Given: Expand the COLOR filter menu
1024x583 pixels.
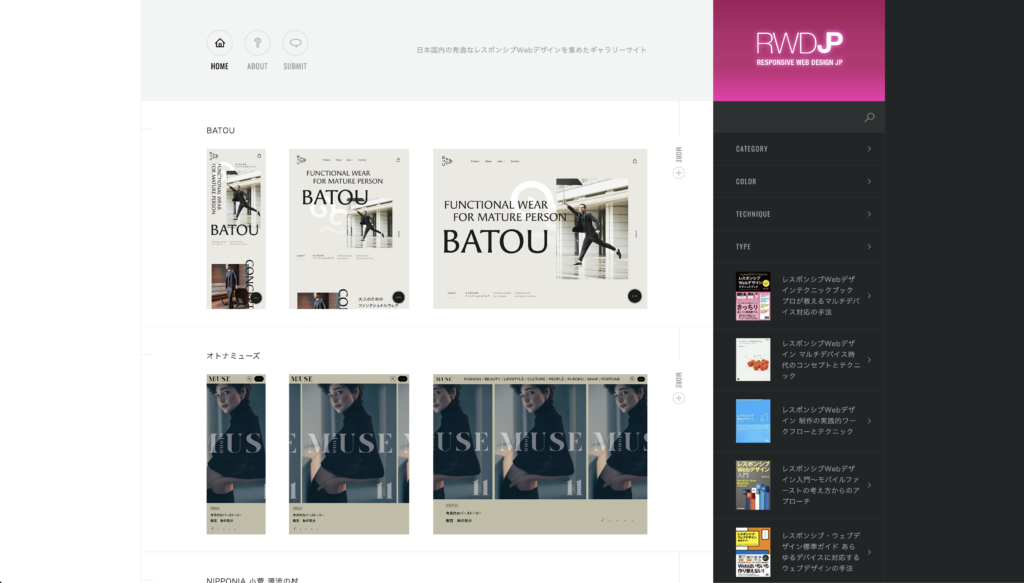Looking at the screenshot, I should (798, 182).
